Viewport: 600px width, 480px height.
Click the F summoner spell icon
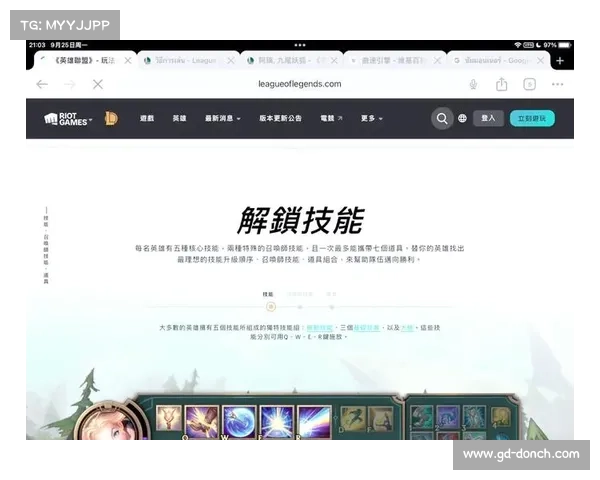(381, 420)
